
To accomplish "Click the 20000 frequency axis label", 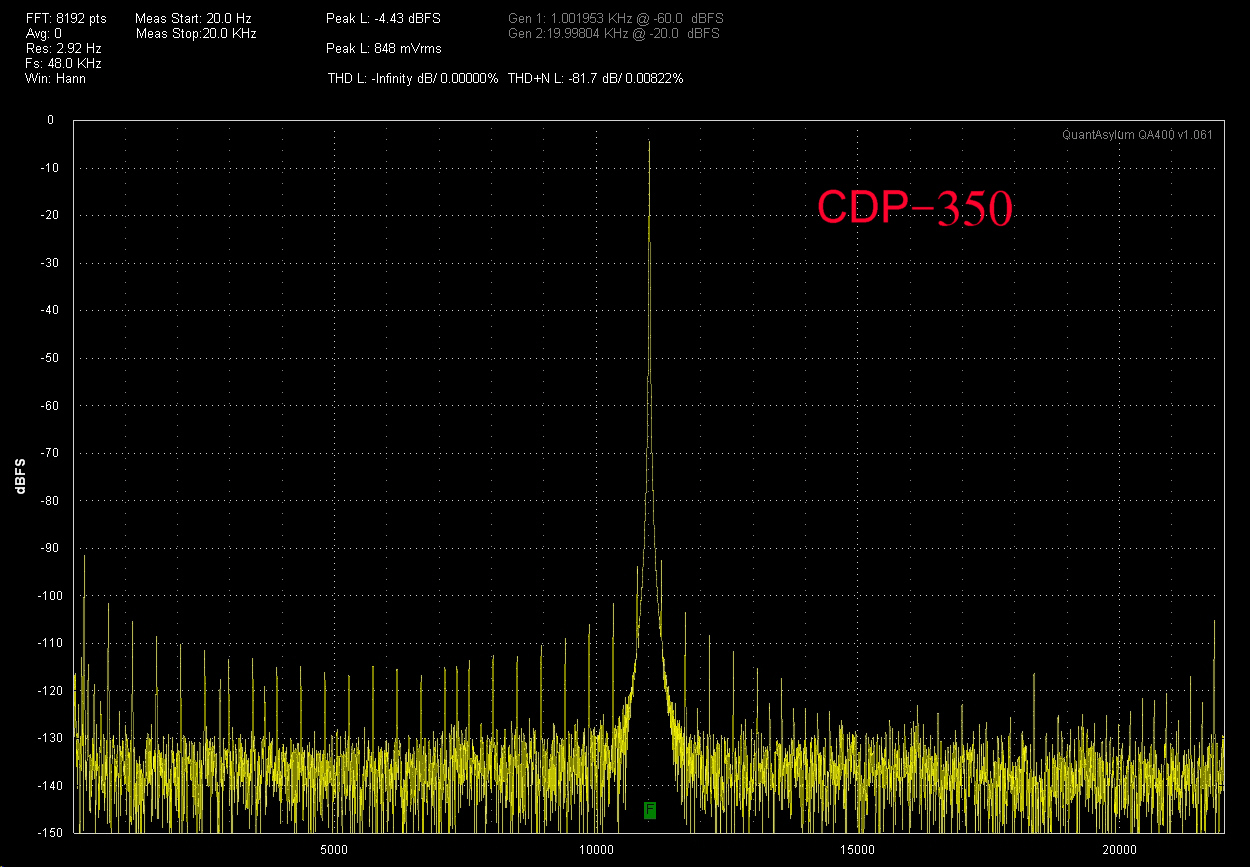I will (x=1119, y=850).
